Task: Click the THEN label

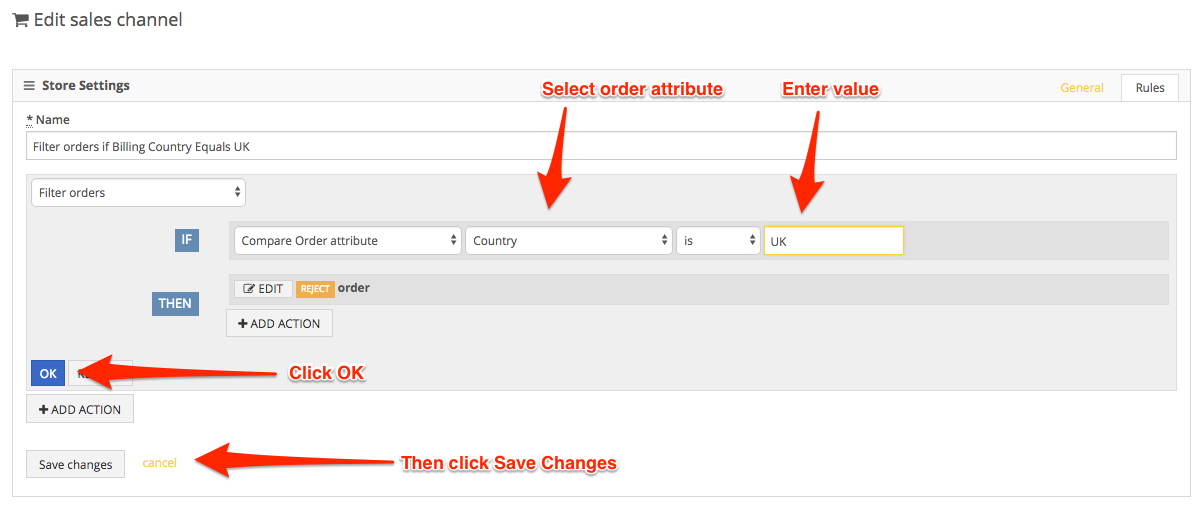Action: (175, 303)
